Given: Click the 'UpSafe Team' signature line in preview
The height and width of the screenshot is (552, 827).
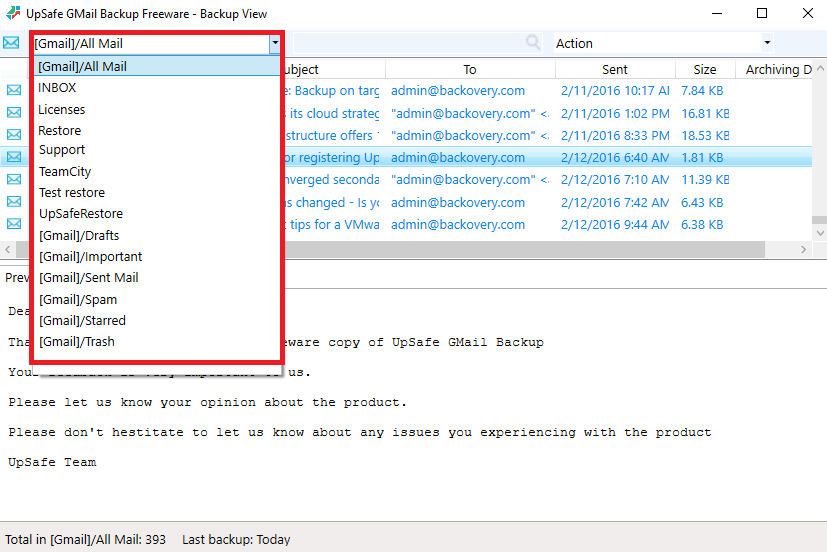Looking at the screenshot, I should tap(52, 462).
